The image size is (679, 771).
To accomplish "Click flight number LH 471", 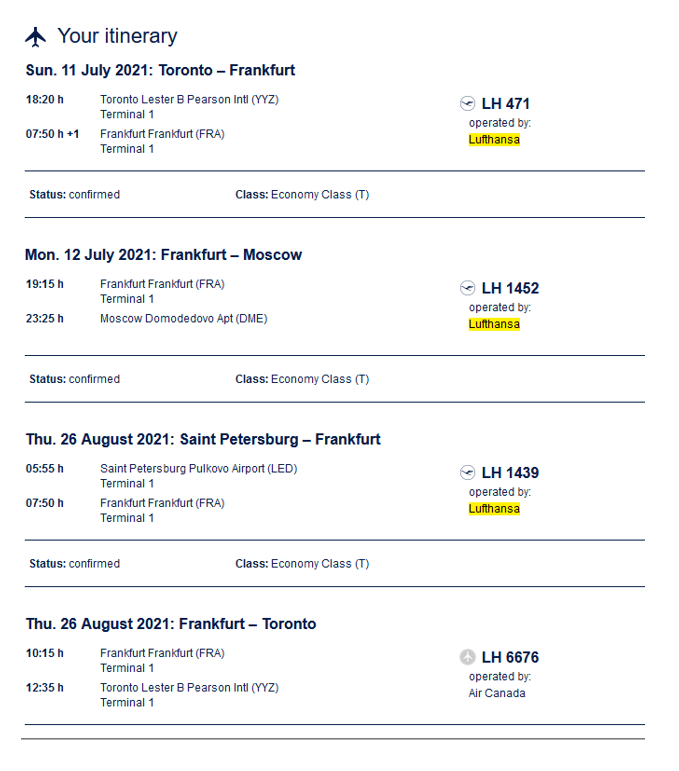I will pyautogui.click(x=506, y=103).
